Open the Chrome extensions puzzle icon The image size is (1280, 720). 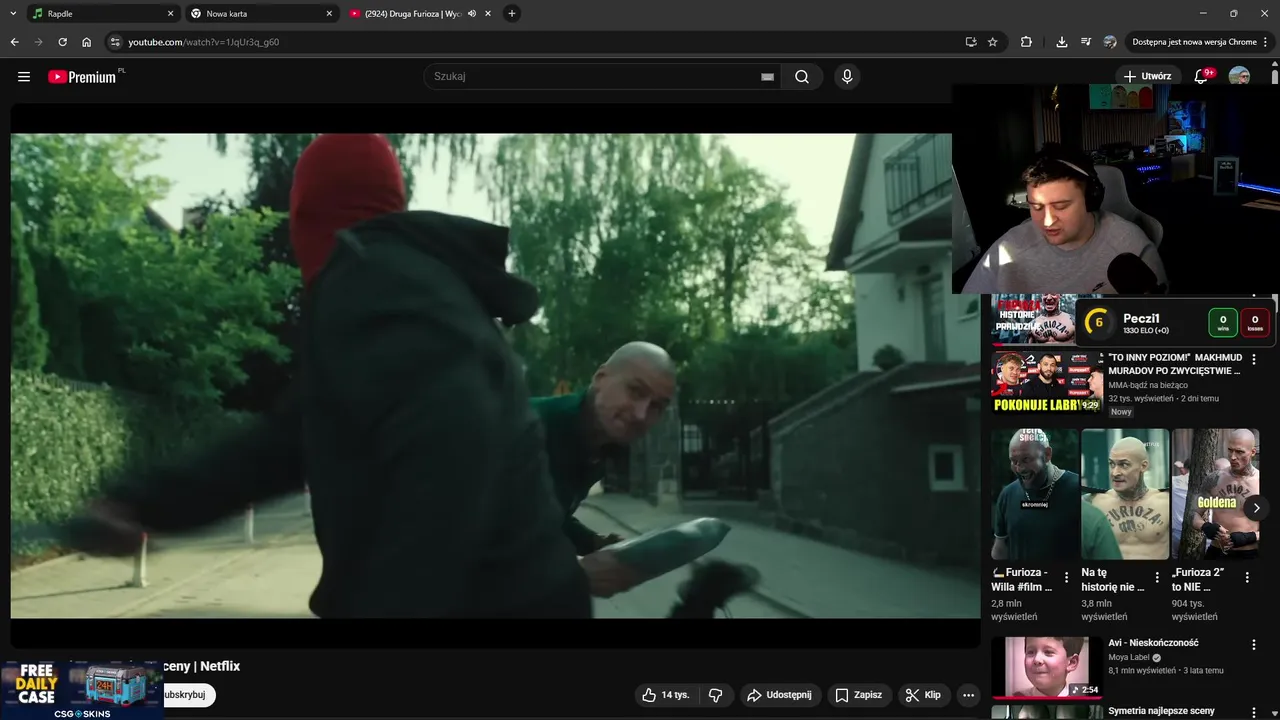pos(1026,42)
